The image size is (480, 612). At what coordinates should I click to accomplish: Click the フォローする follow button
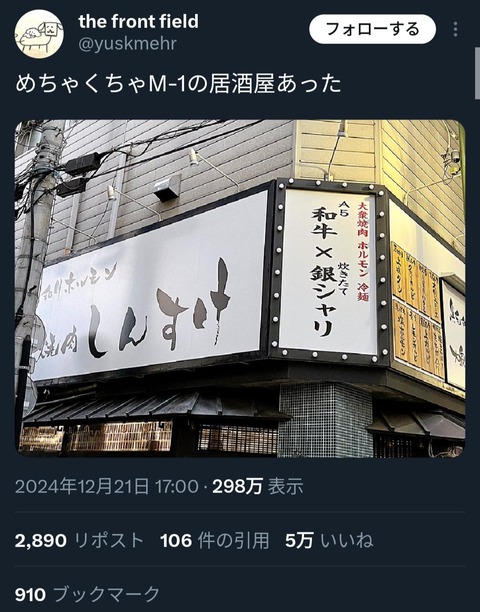(372, 29)
